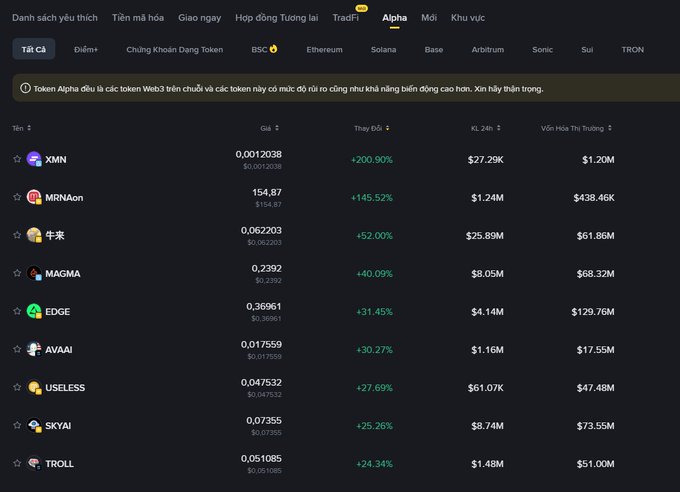Open AVAAI token name

click(x=59, y=350)
